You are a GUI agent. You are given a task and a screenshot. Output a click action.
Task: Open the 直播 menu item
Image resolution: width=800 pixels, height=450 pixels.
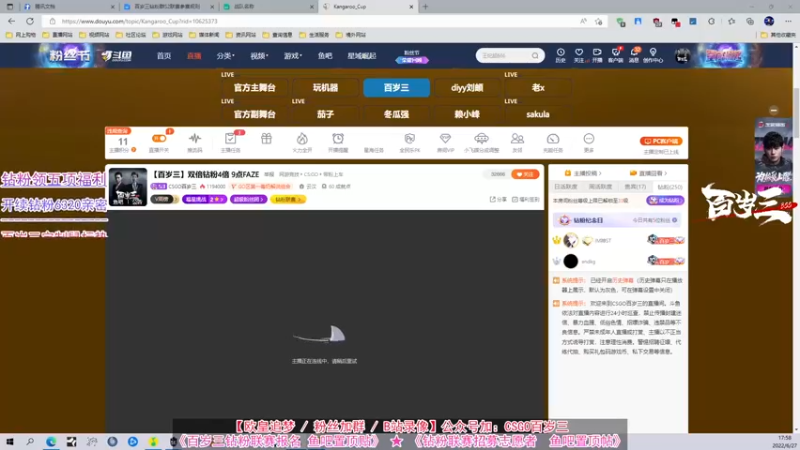[194, 56]
